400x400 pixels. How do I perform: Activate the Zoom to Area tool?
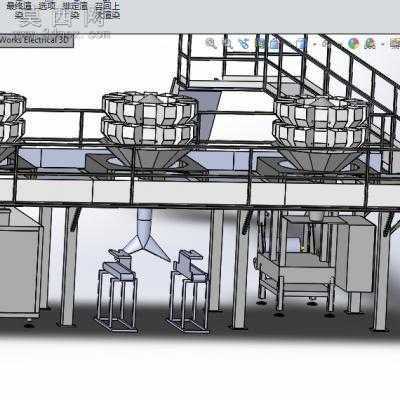(228, 43)
